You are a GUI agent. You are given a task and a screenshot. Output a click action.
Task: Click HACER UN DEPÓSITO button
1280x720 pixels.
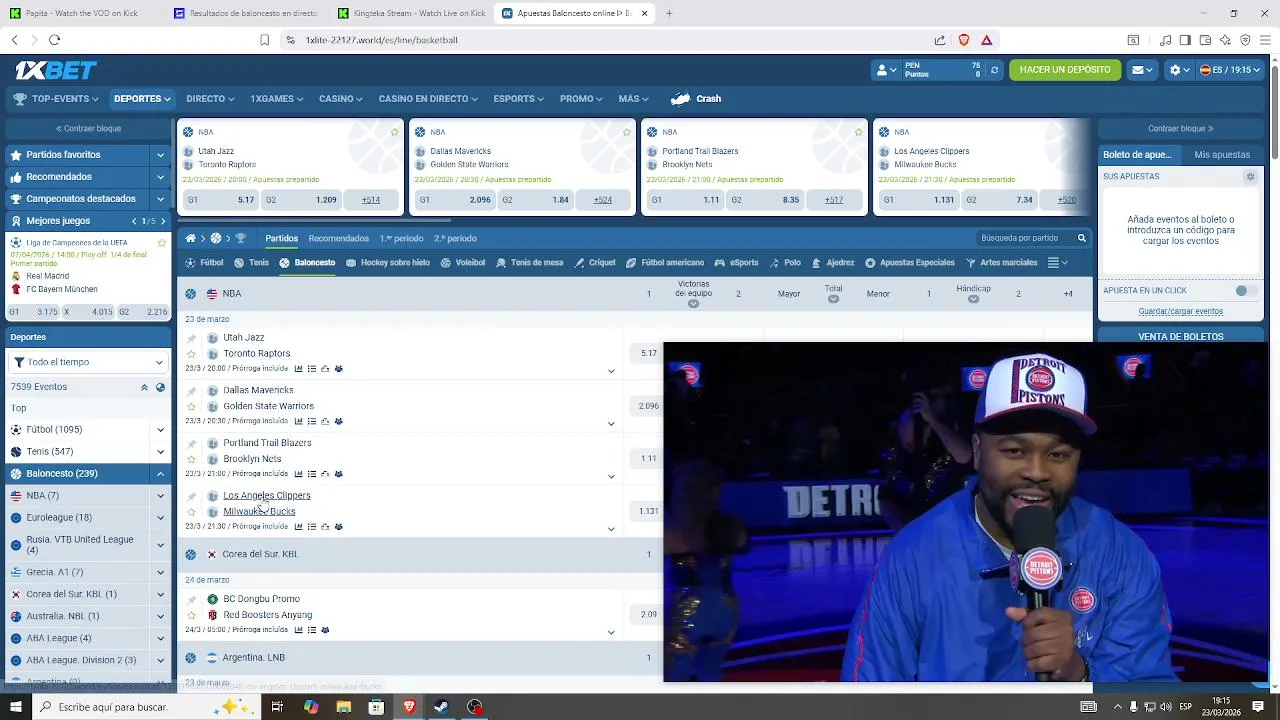[x=1065, y=70]
